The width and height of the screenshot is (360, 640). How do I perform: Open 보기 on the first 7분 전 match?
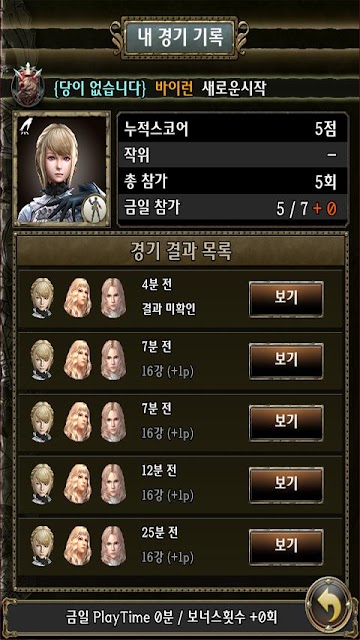click(x=286, y=361)
